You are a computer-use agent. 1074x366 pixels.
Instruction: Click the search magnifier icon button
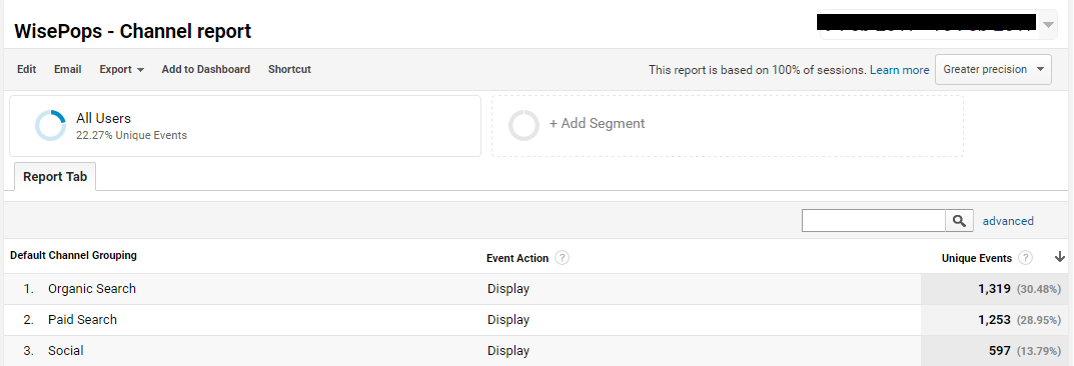(x=960, y=221)
